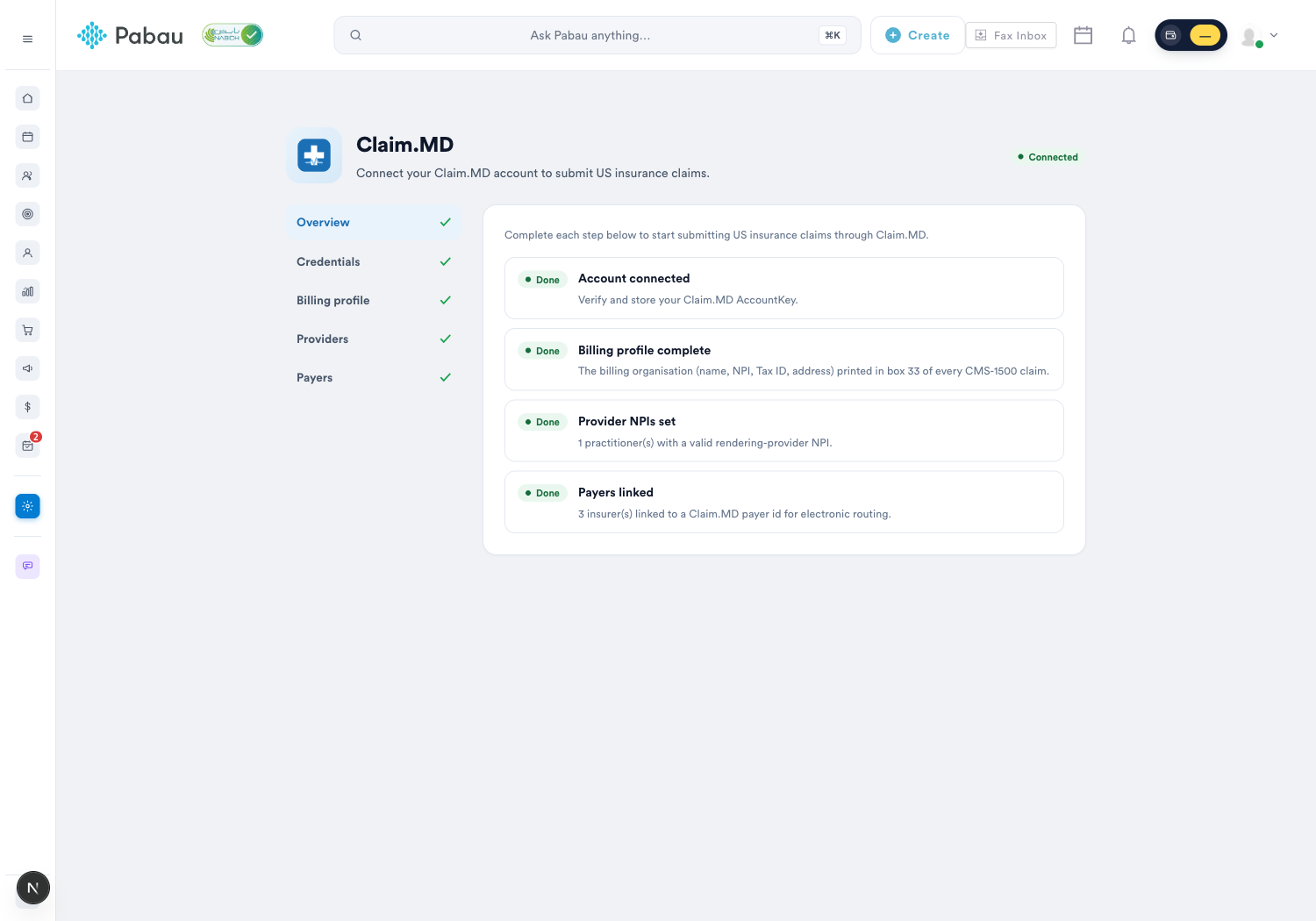The image size is (1316, 921).
Task: Open the Provider NPIs set step card
Action: 784,431
